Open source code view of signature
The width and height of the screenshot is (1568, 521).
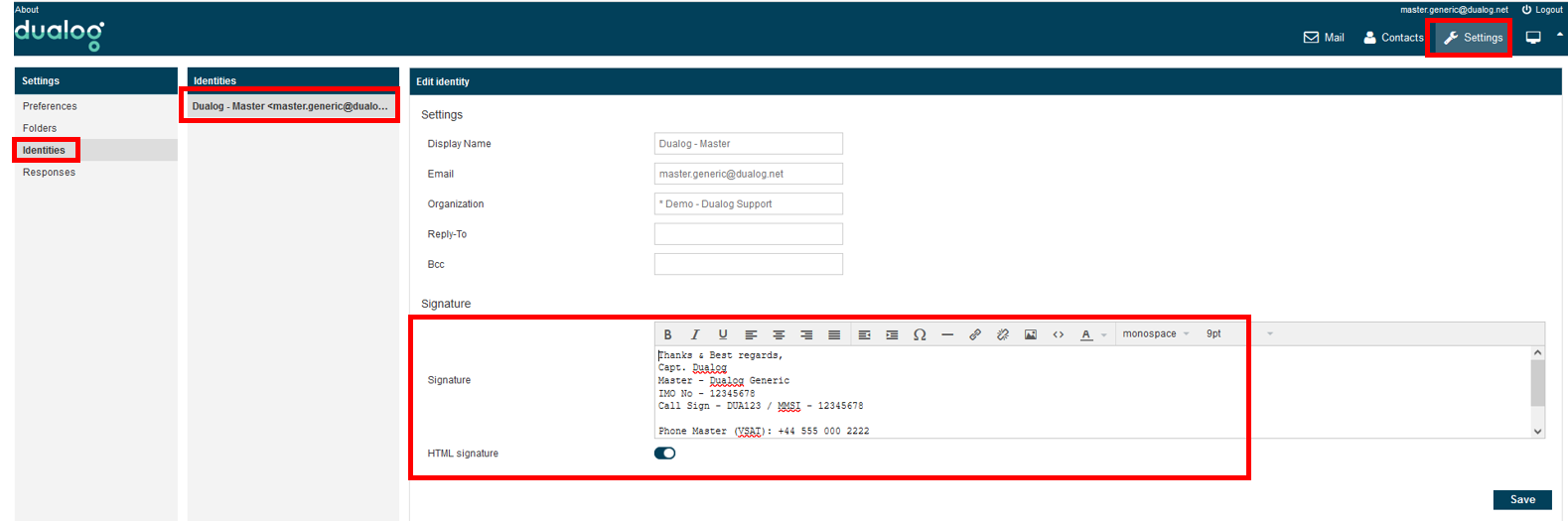coord(1059,334)
